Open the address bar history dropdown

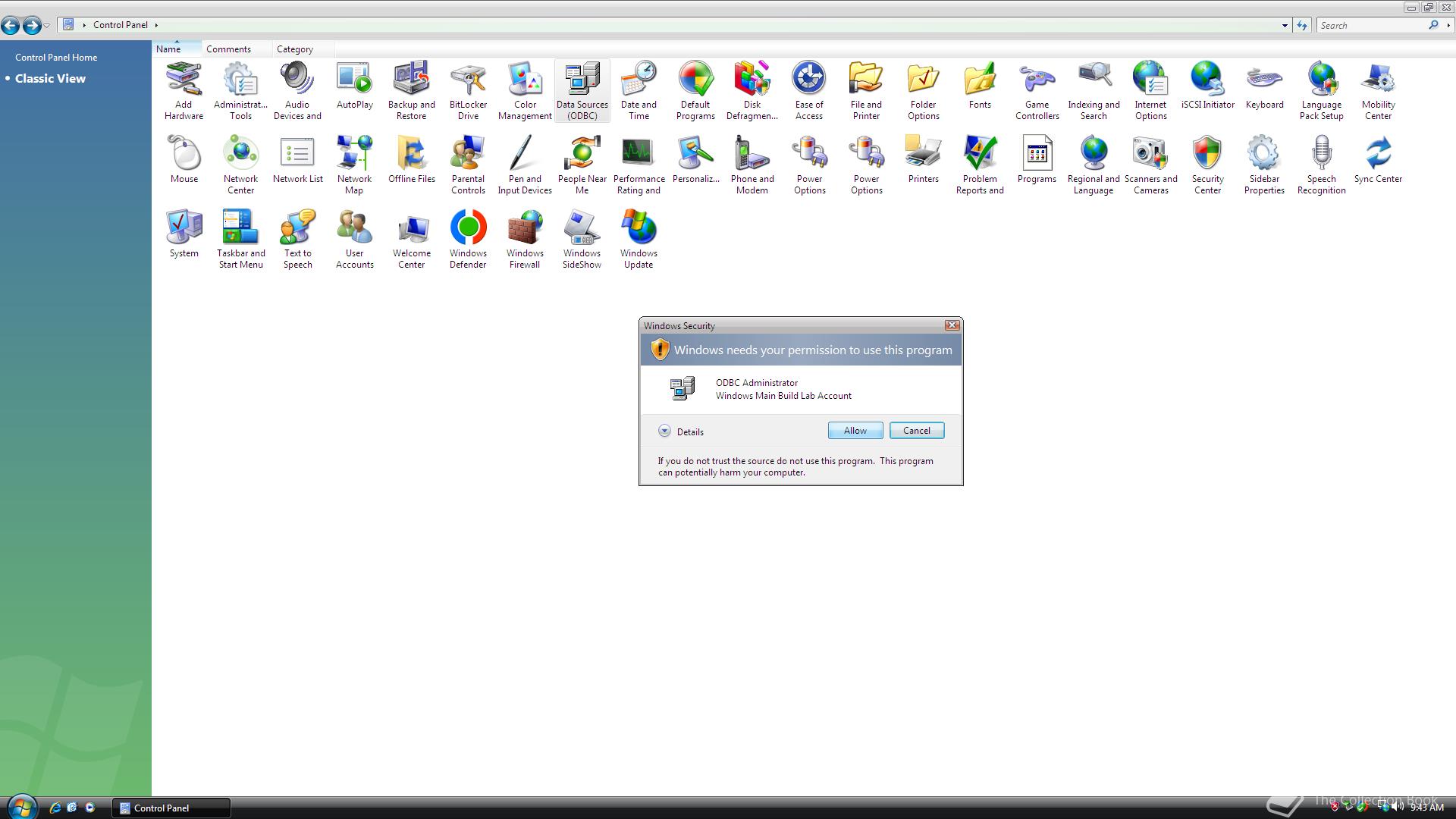coord(1285,25)
